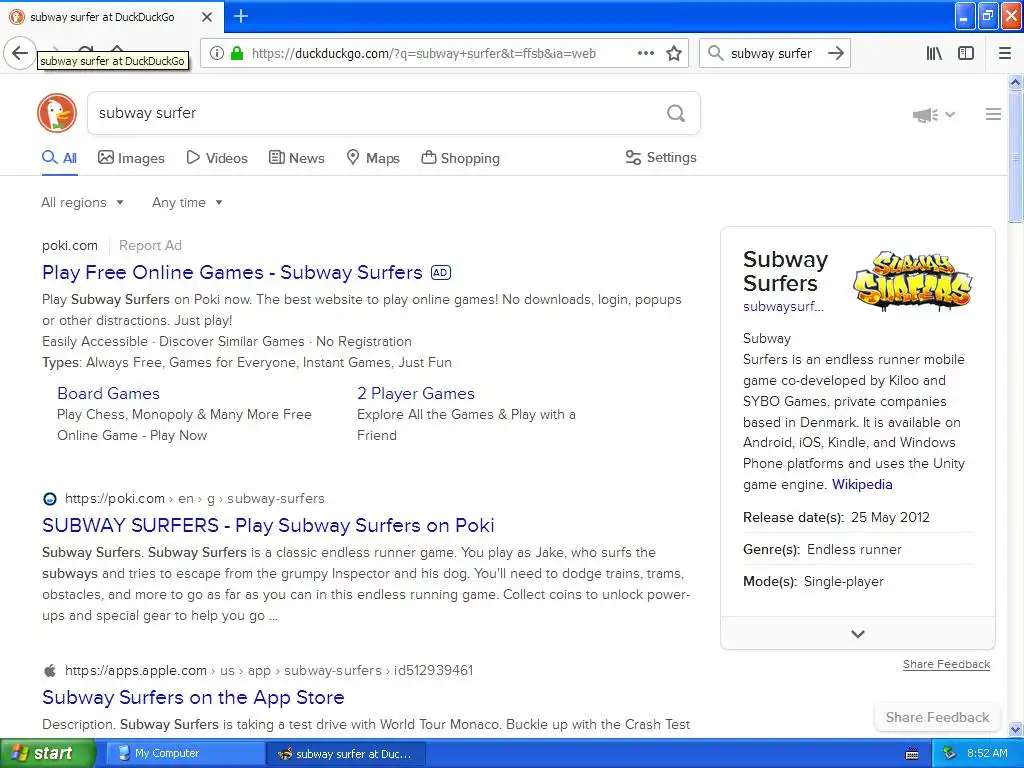1024x768 pixels.
Task: Click the poki.com ad domain text
Action: point(70,246)
